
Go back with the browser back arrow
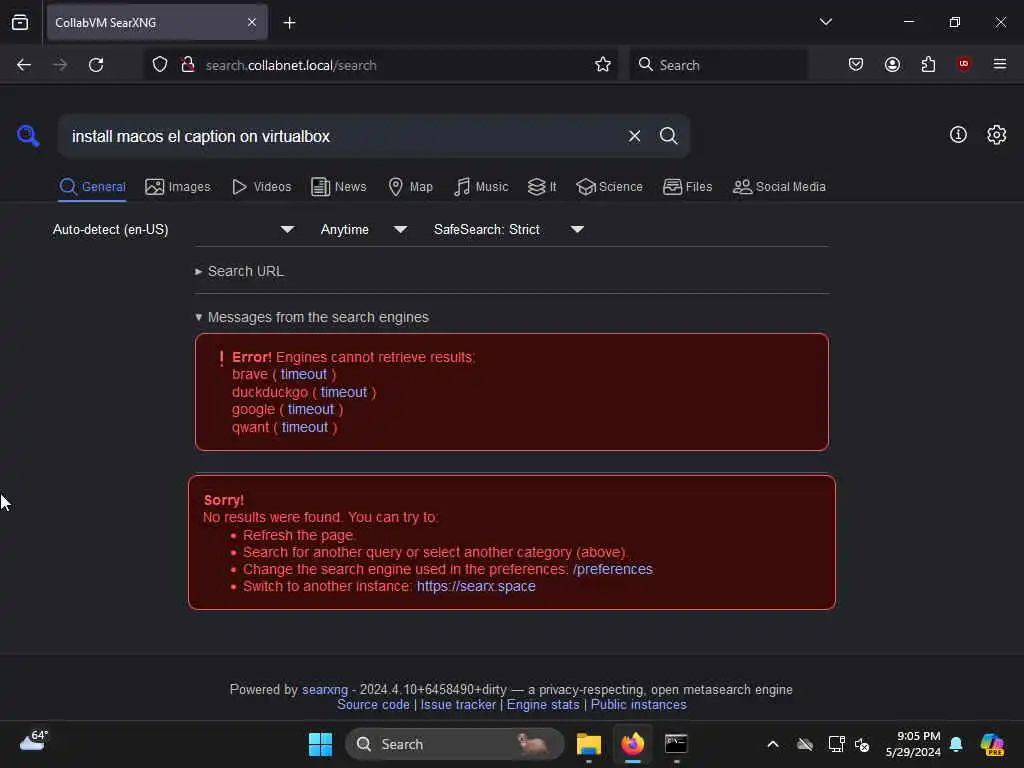pos(24,65)
